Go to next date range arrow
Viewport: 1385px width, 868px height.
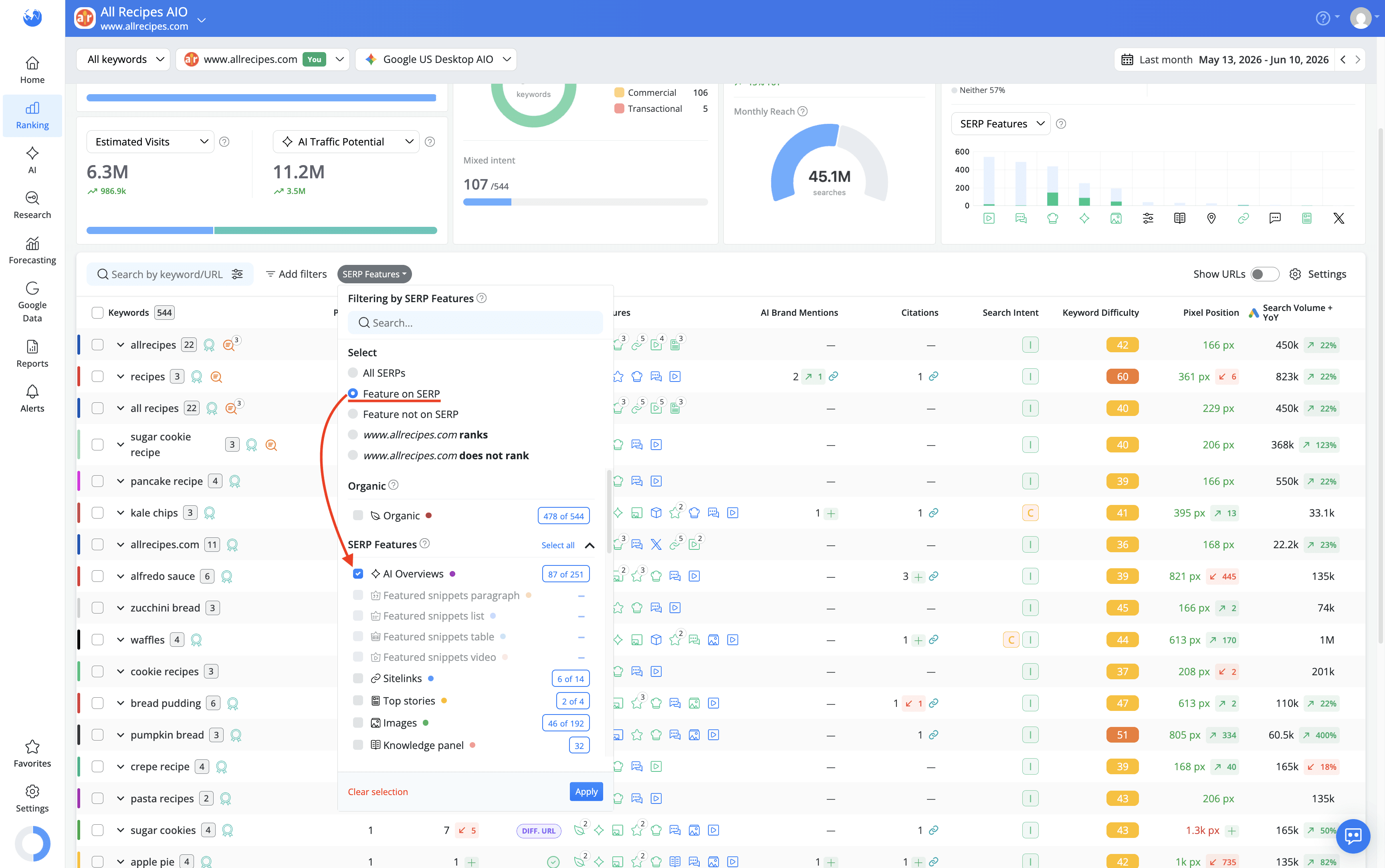[x=1357, y=59]
